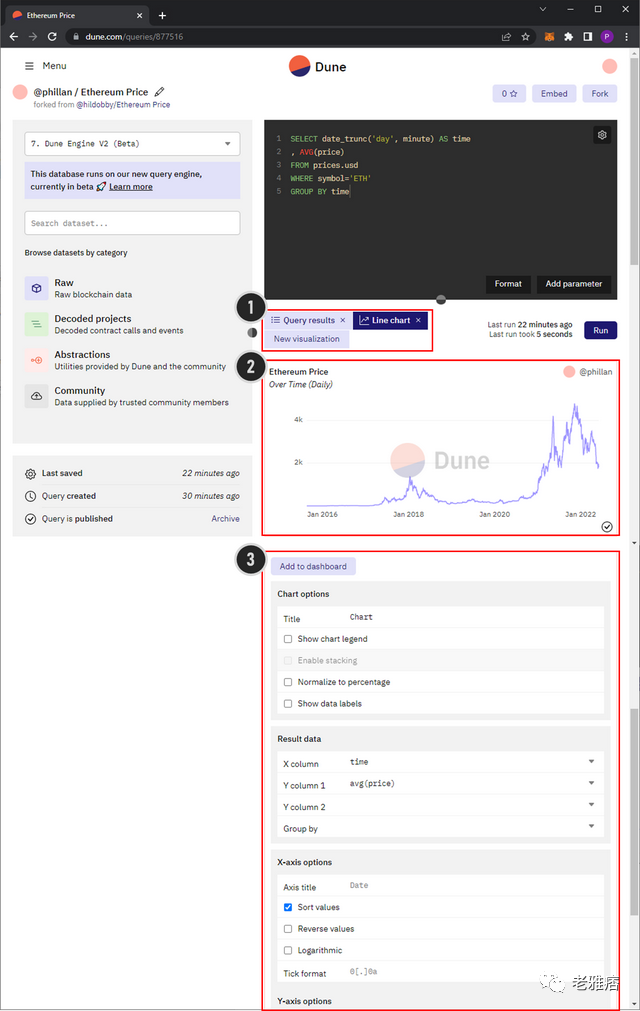Click the Community upload cloud icon
This screenshot has width=640, height=1011.
coord(36,397)
